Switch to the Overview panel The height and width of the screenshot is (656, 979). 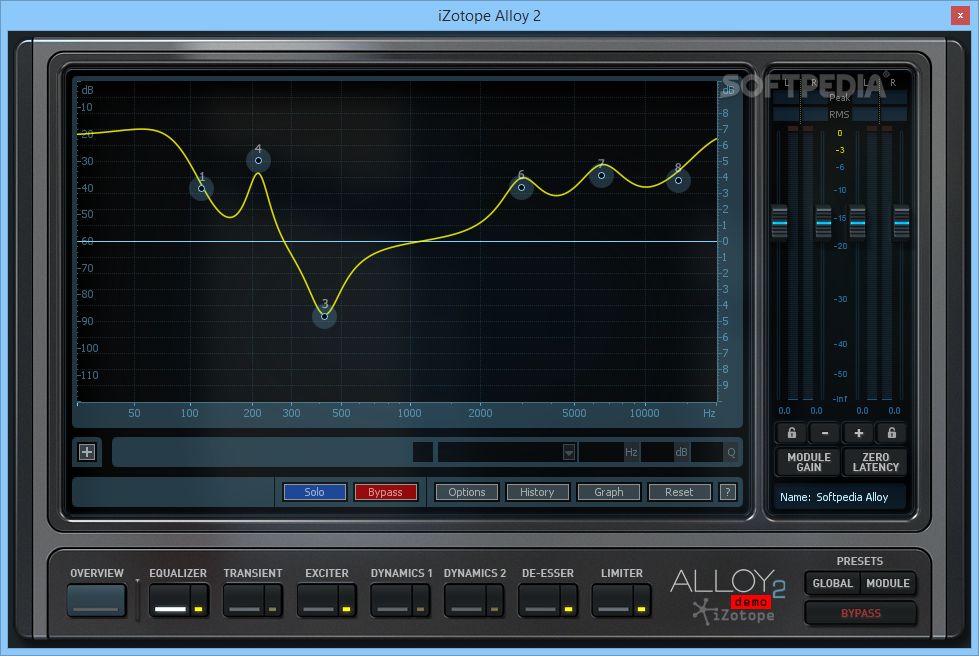97,600
